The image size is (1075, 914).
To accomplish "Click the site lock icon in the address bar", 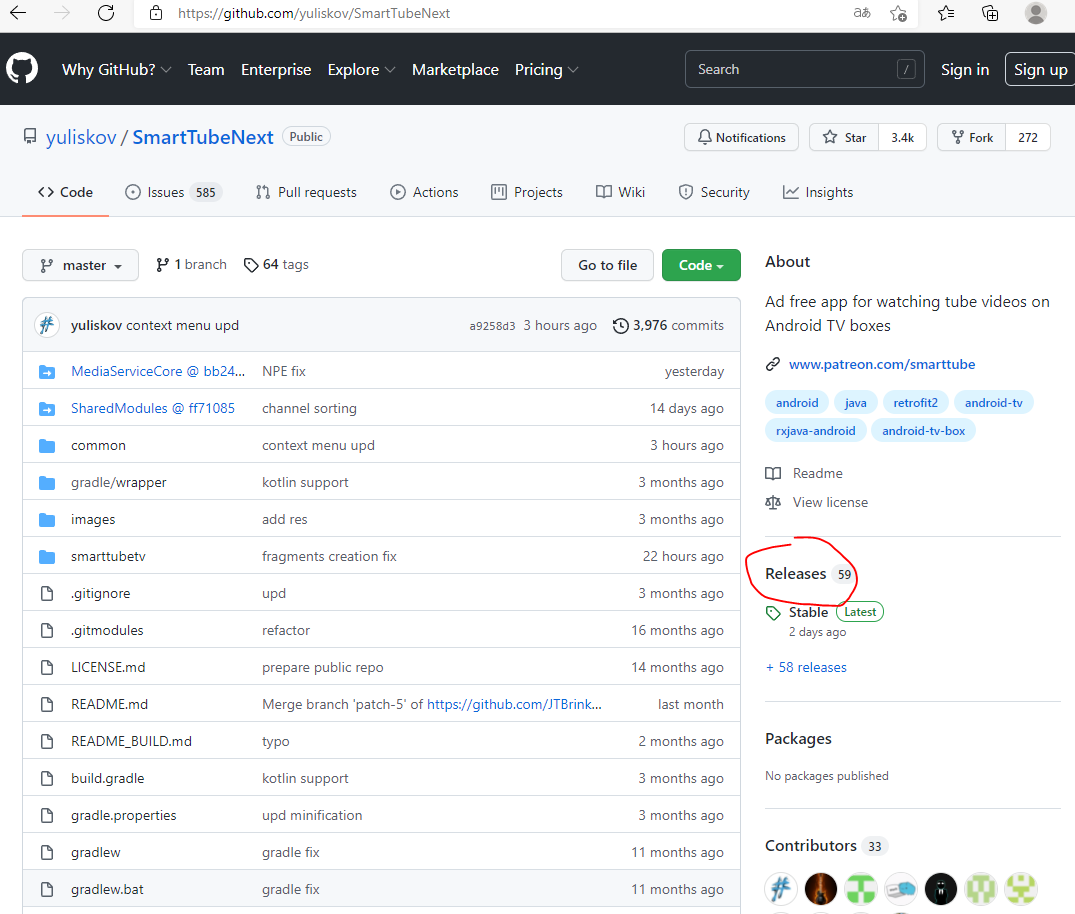I will [156, 13].
